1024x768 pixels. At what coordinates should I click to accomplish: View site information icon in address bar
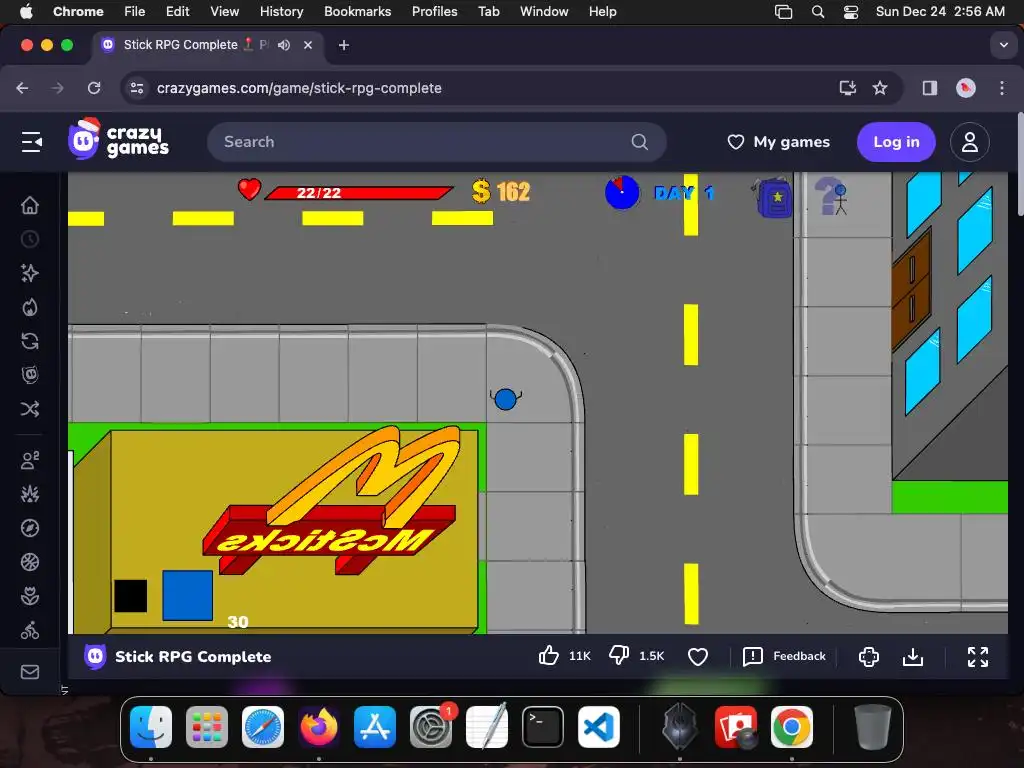tap(136, 88)
